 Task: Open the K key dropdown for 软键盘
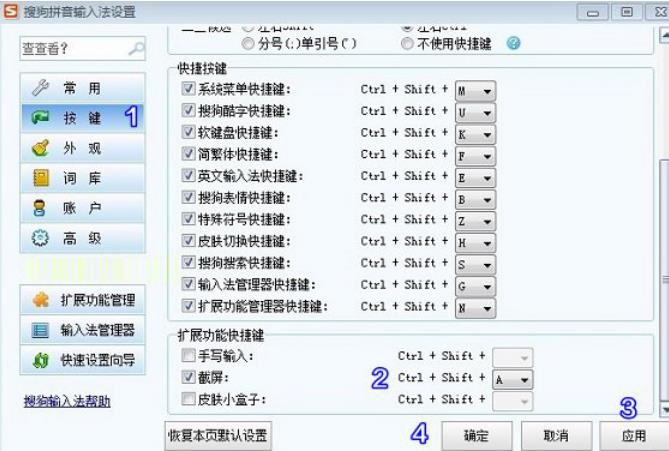(475, 134)
